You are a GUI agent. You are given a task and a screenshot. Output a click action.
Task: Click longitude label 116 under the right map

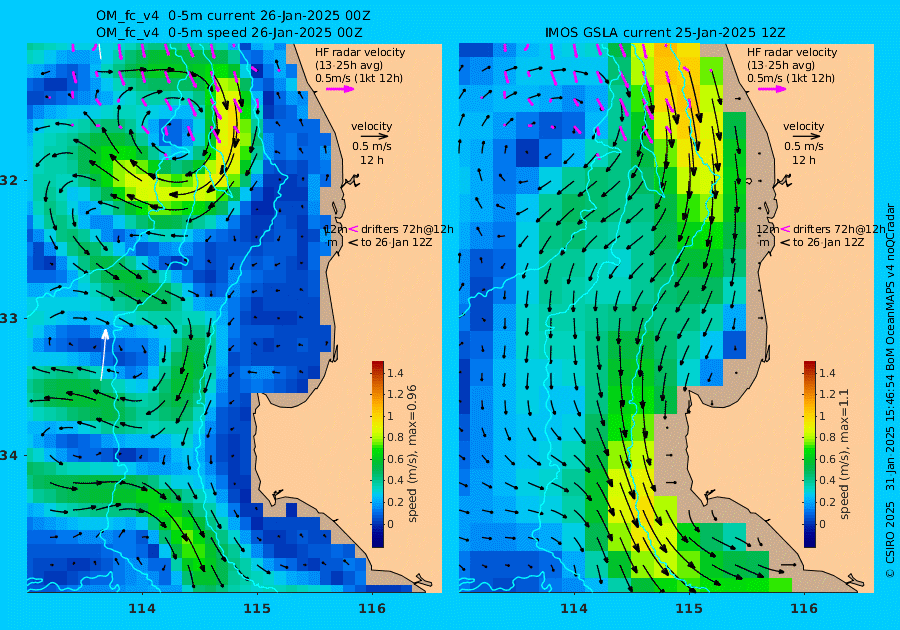(x=804, y=609)
